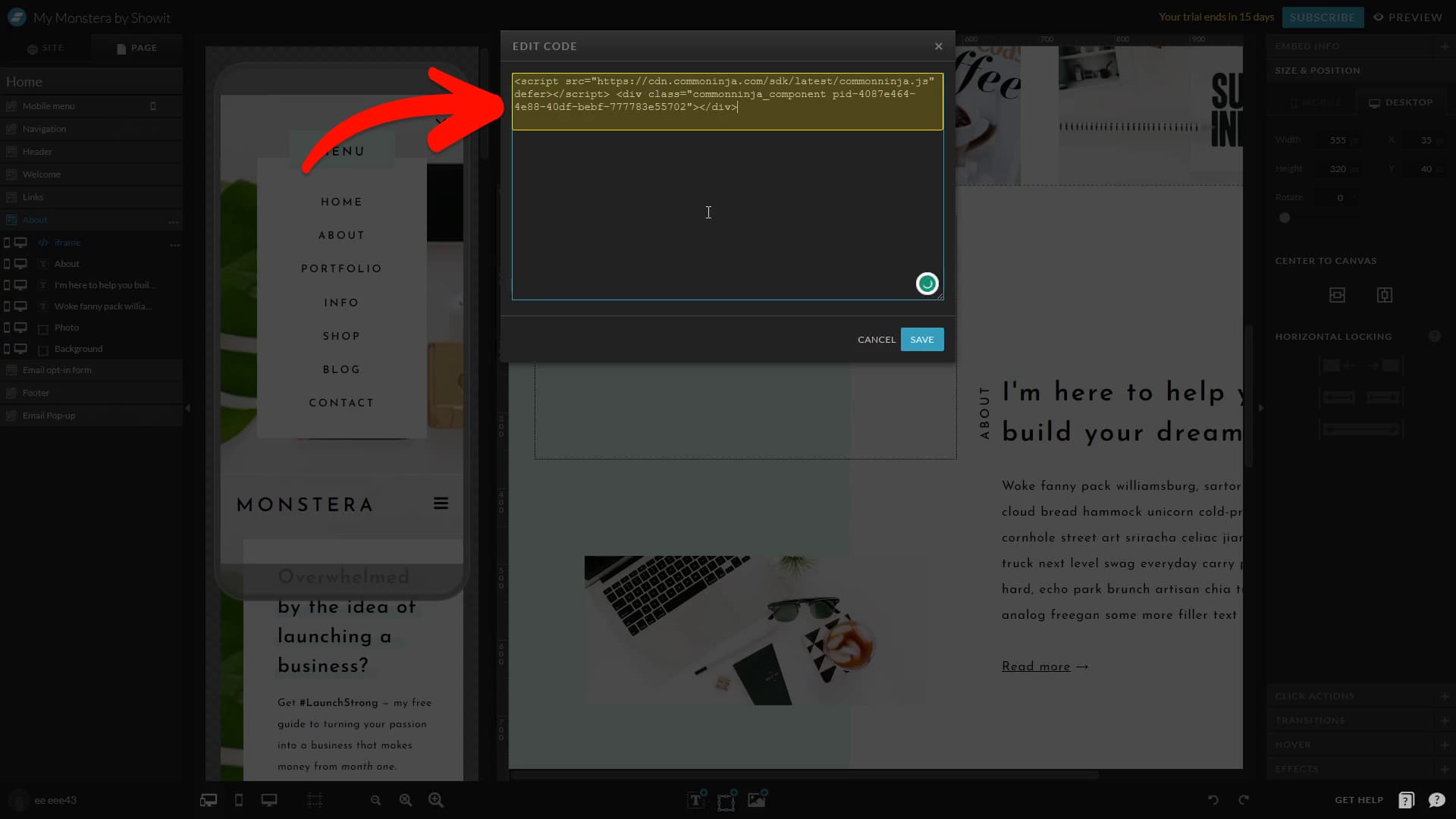This screenshot has height=819, width=1456.
Task: Show desktop view only
Action: tap(269, 800)
